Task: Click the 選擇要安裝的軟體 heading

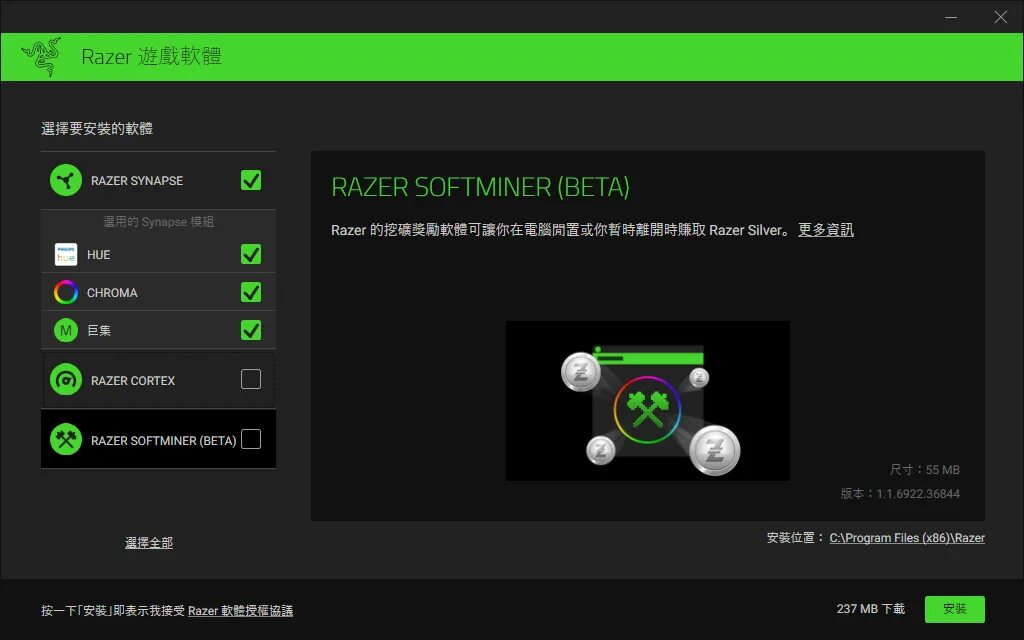Action: coord(97,129)
